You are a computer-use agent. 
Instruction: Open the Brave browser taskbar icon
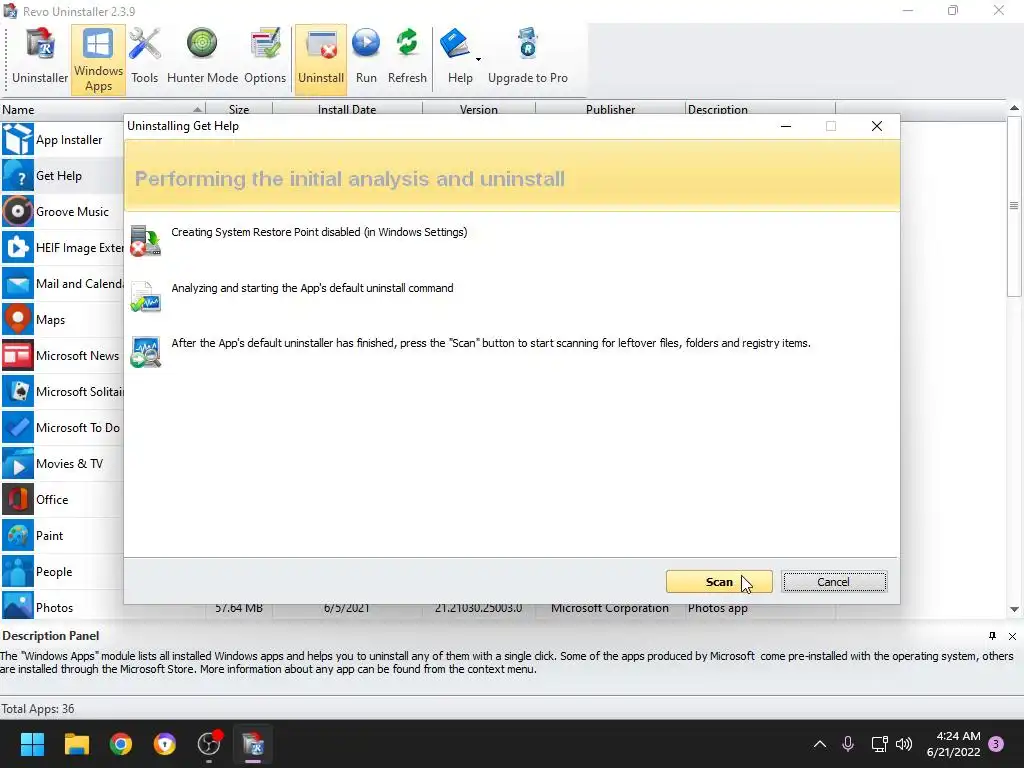tap(165, 744)
